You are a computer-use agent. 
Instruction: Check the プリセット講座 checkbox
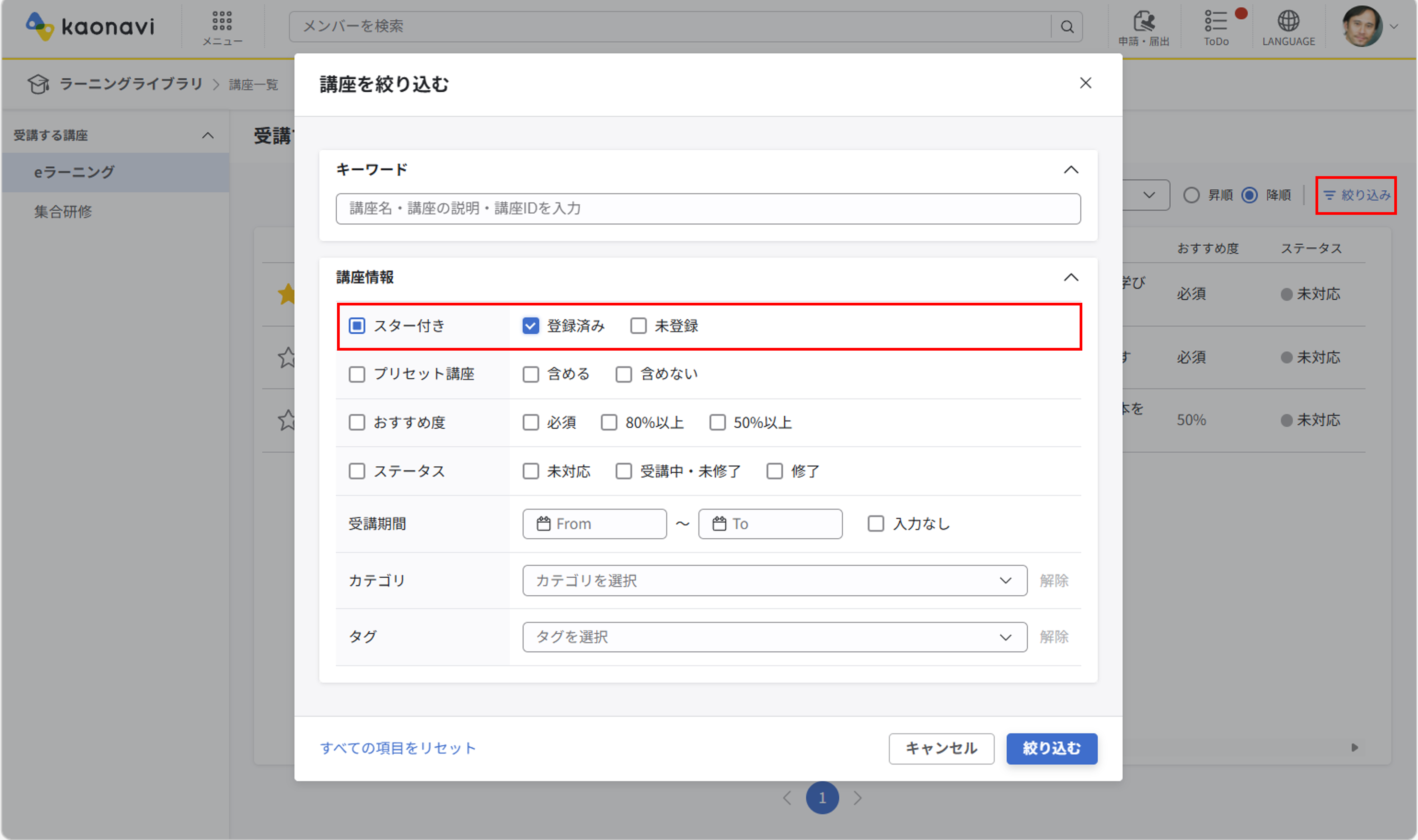(x=357, y=375)
